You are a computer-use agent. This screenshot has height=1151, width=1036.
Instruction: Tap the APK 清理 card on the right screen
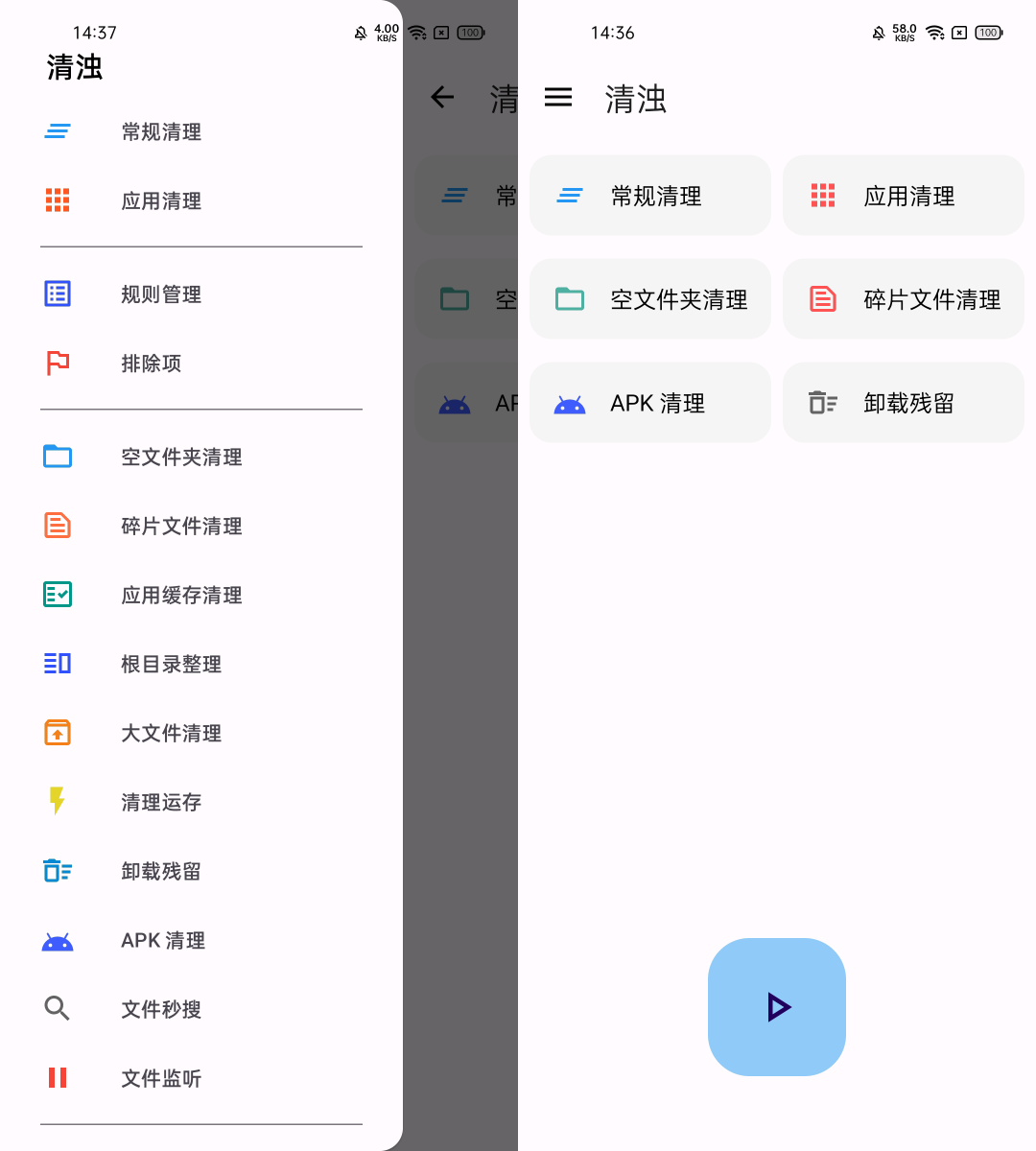pyautogui.click(x=649, y=402)
